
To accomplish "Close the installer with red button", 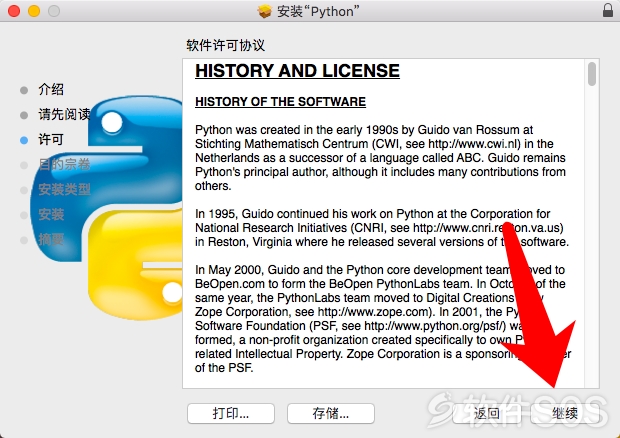I will tap(14, 11).
